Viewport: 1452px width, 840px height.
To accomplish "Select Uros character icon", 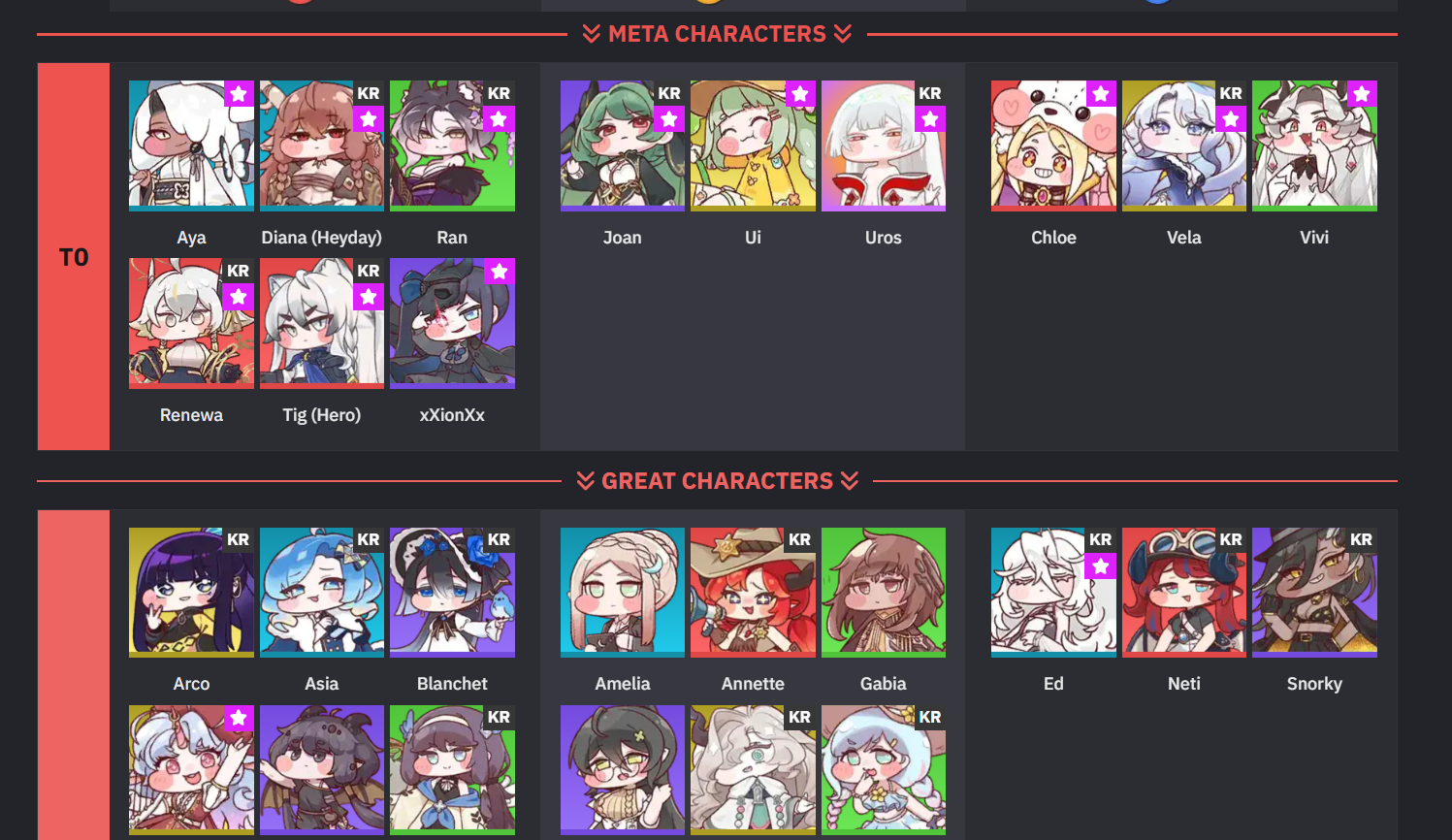I will (884, 145).
